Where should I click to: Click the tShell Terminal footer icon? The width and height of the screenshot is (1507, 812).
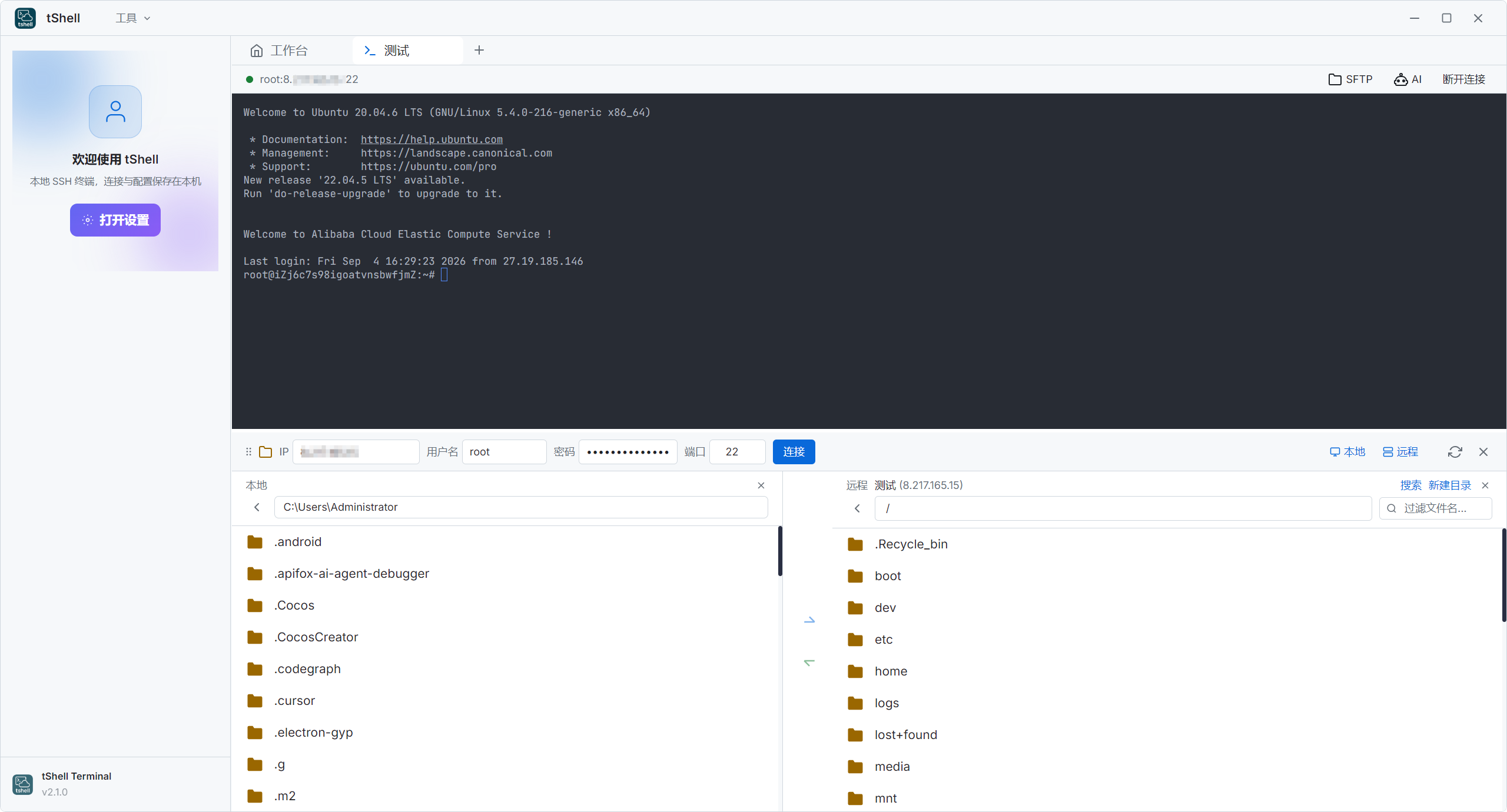tap(23, 784)
